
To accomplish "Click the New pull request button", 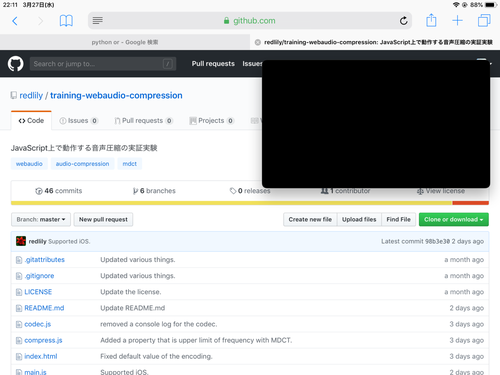I will (103, 219).
